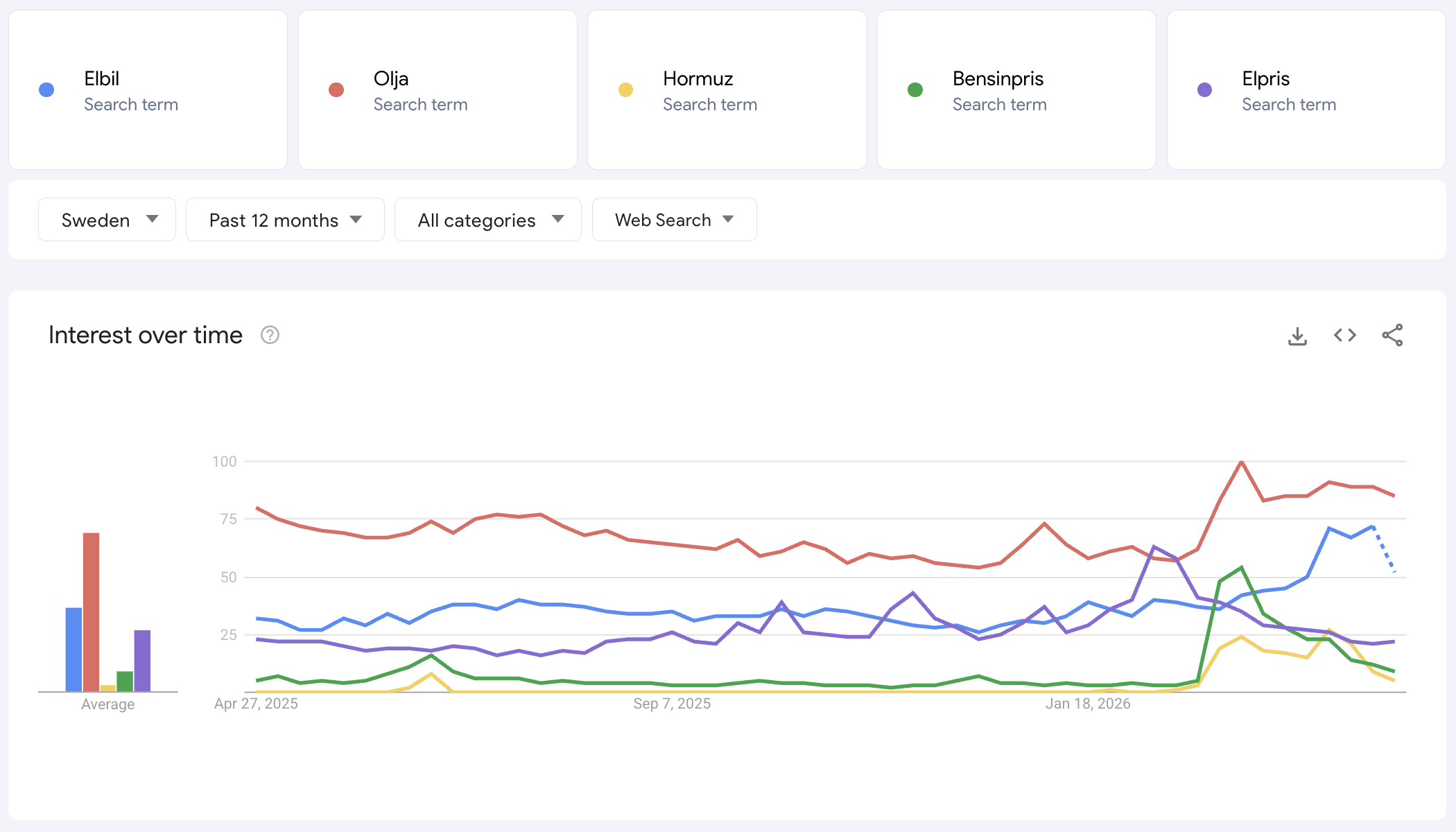Viewport: 1456px width, 832px height.
Task: Click the download CSV icon
Action: [x=1297, y=336]
